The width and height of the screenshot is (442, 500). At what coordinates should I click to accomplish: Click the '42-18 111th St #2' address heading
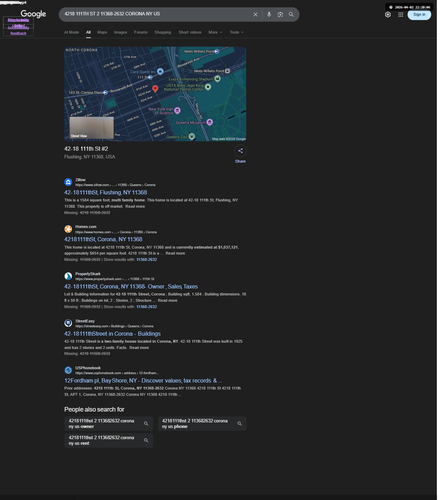(x=86, y=149)
